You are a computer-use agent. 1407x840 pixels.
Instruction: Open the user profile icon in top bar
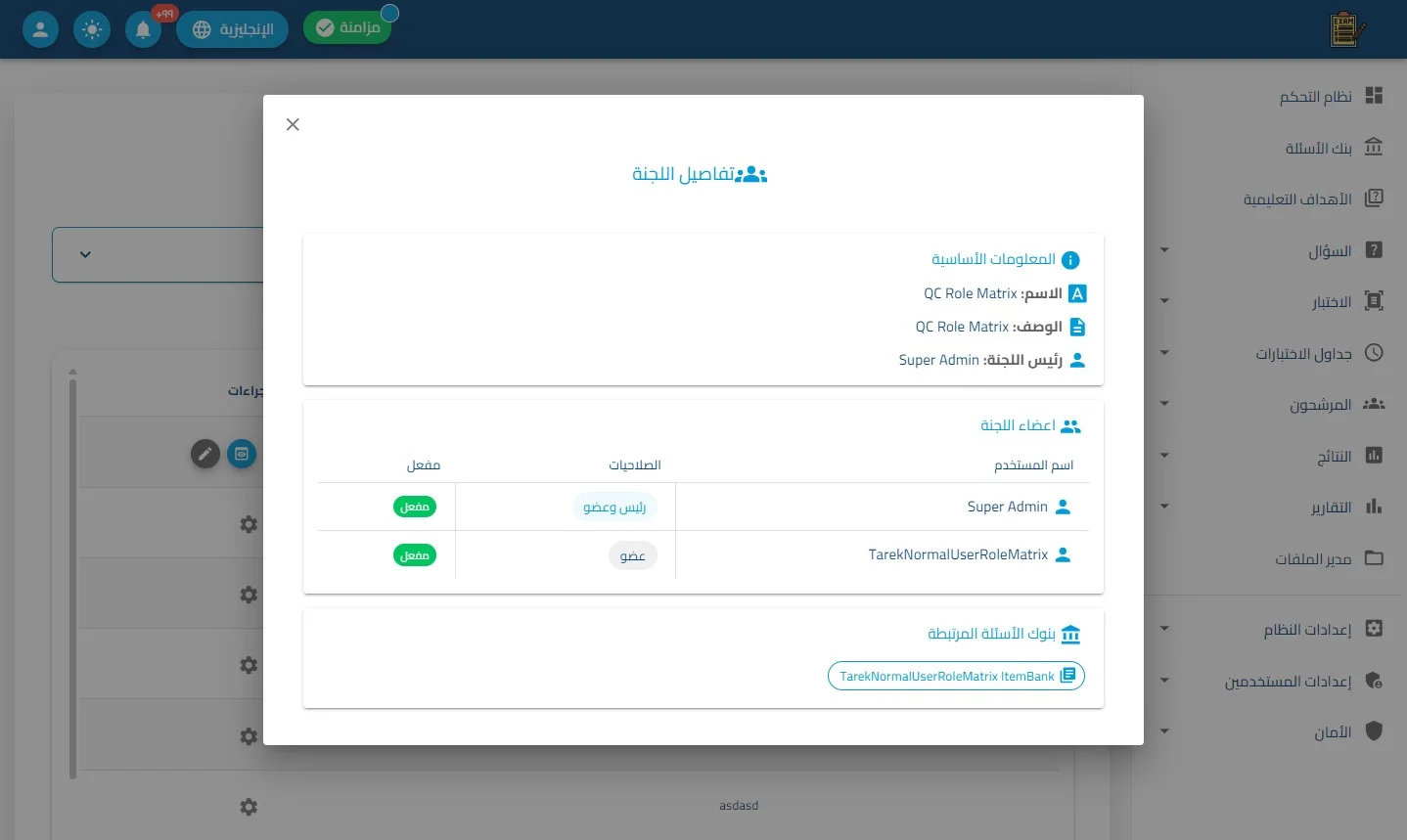pyautogui.click(x=40, y=29)
